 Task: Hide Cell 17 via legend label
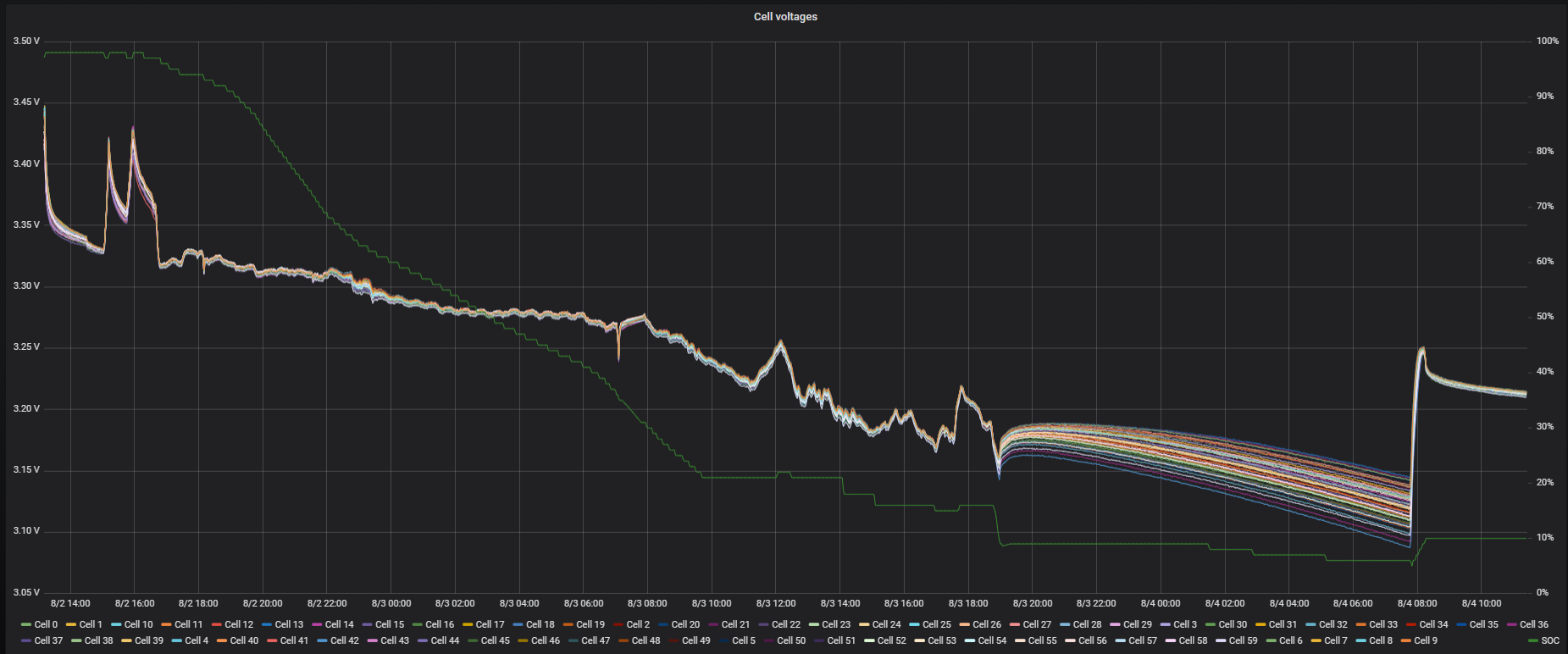click(490, 624)
